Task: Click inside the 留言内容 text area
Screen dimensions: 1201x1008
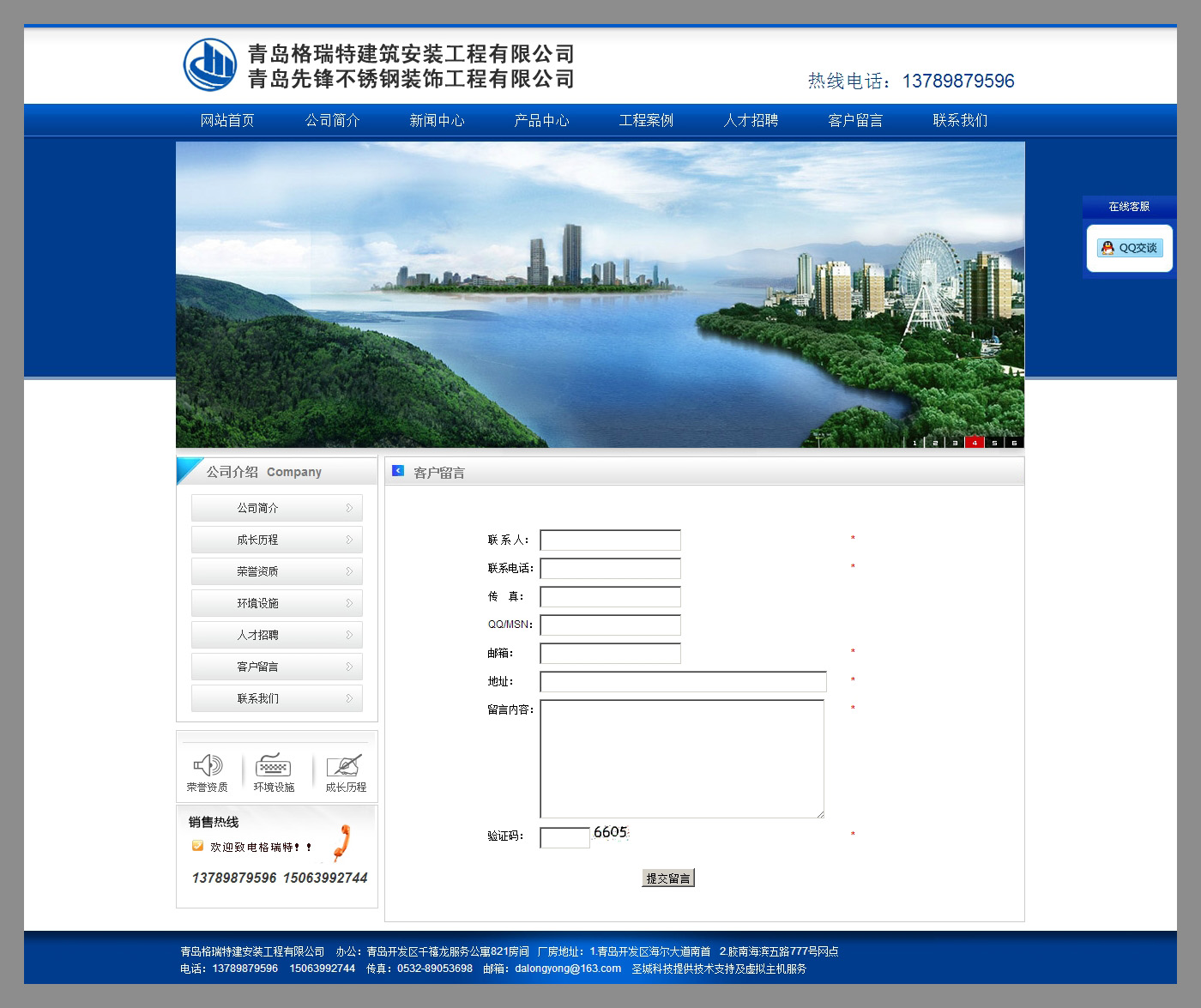Action: [x=682, y=759]
